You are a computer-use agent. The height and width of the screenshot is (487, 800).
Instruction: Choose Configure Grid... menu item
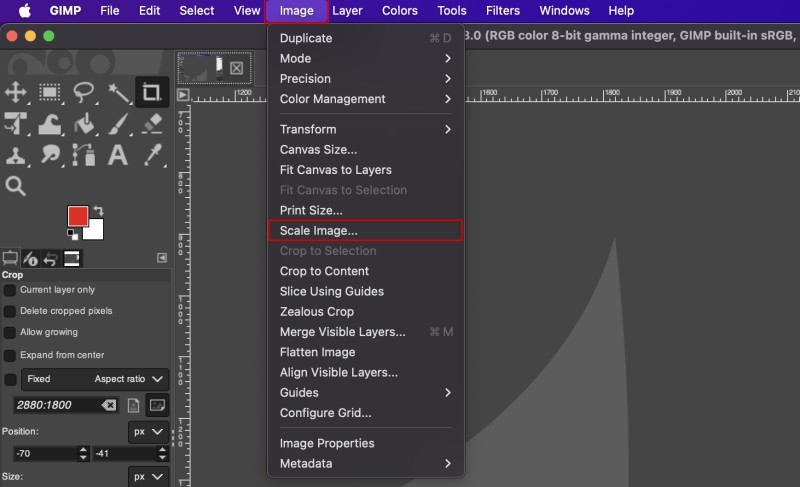click(365, 413)
